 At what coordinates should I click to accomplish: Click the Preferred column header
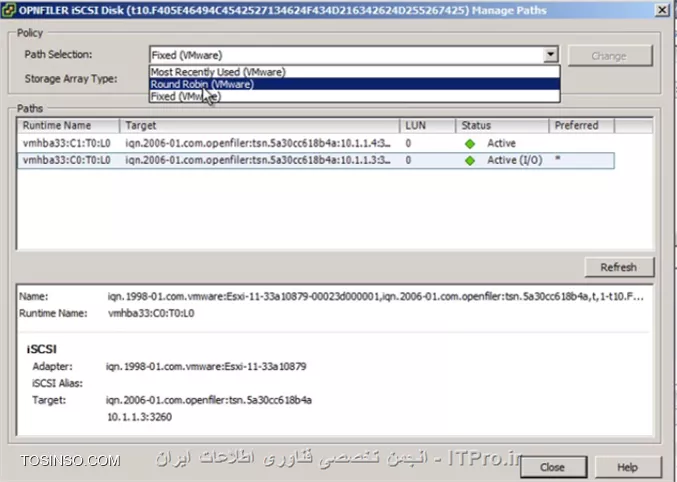tap(581, 126)
